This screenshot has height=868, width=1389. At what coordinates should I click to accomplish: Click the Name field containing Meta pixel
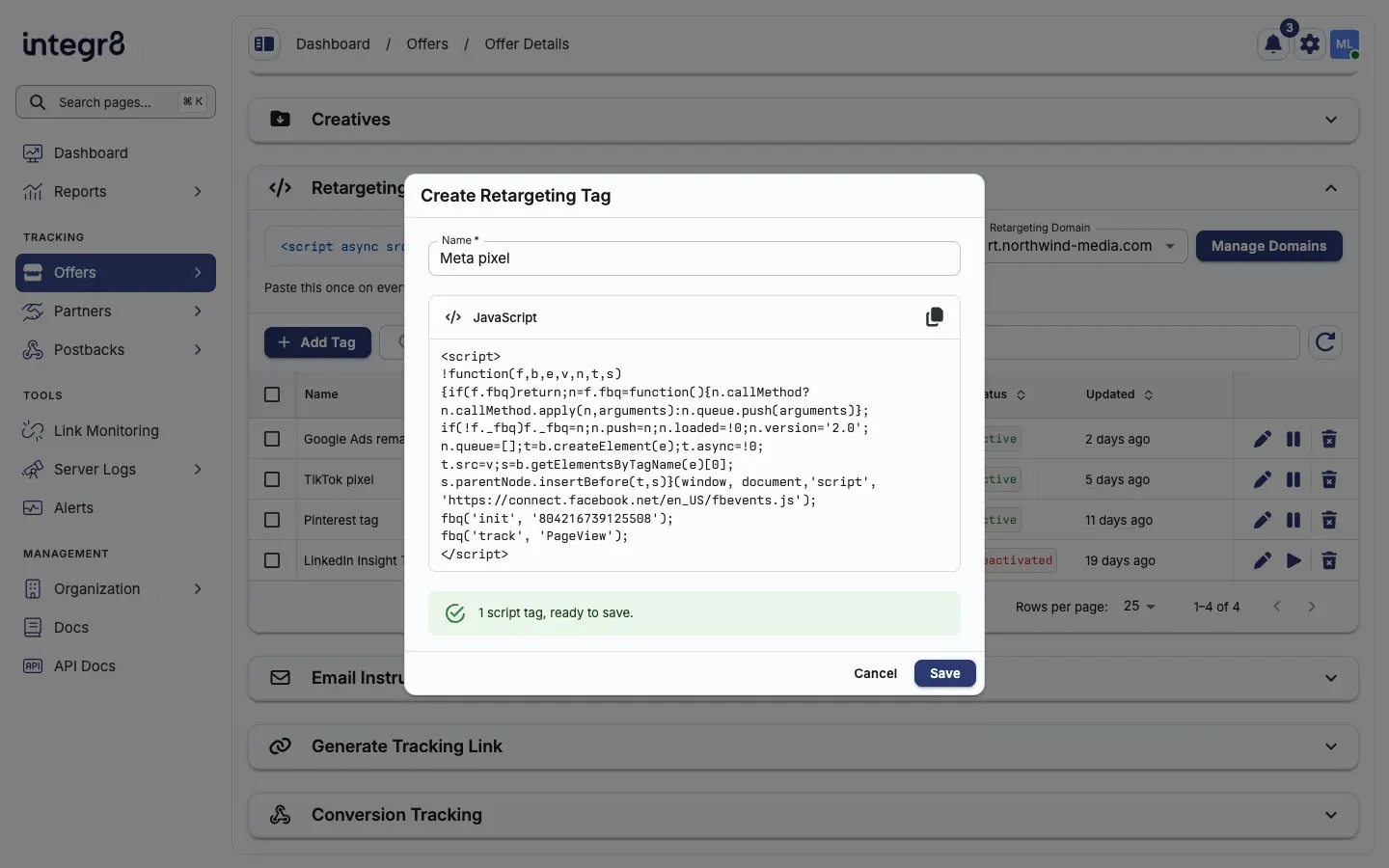[x=694, y=258]
